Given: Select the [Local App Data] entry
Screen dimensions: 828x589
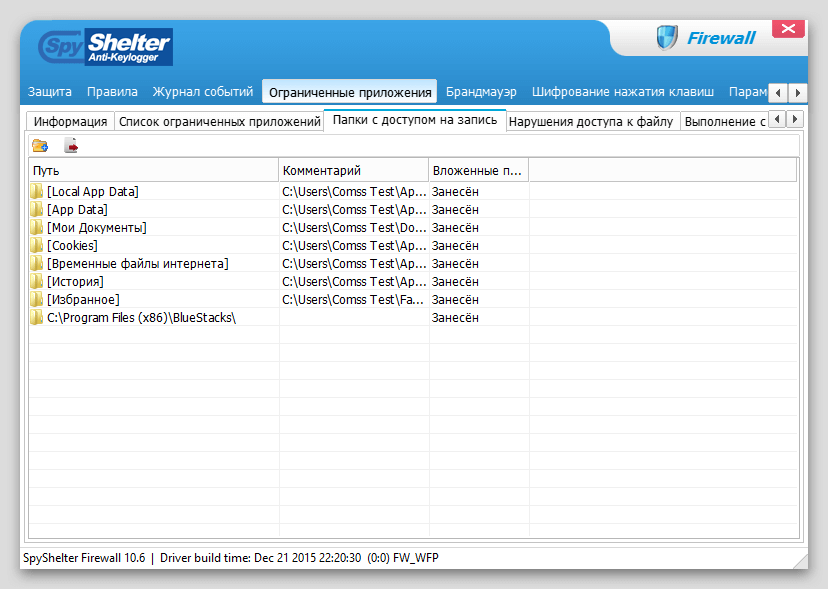Looking at the screenshot, I should coord(92,191).
